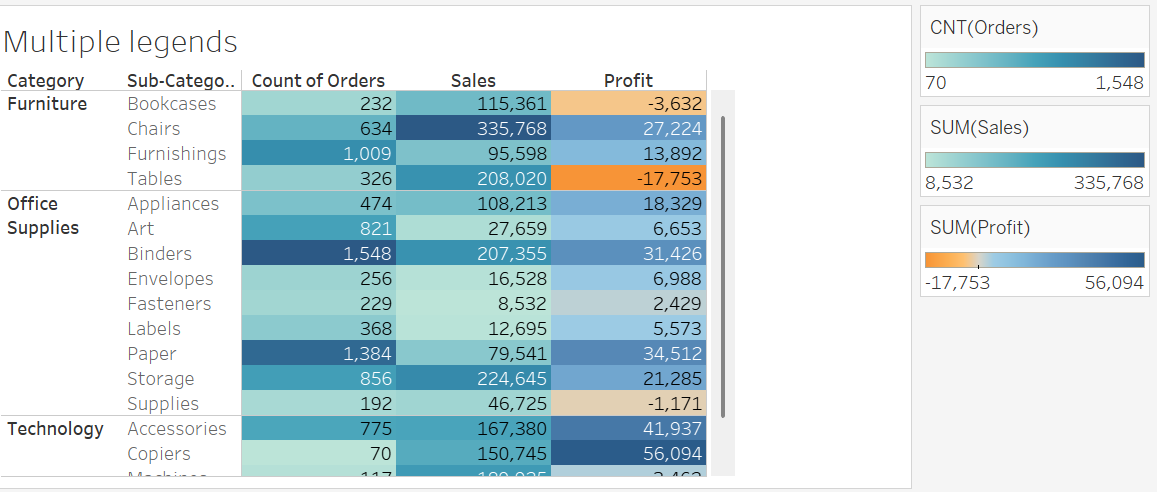Select the Technology category label
Screen dimensions: 1157x492
pyautogui.click(x=55, y=429)
